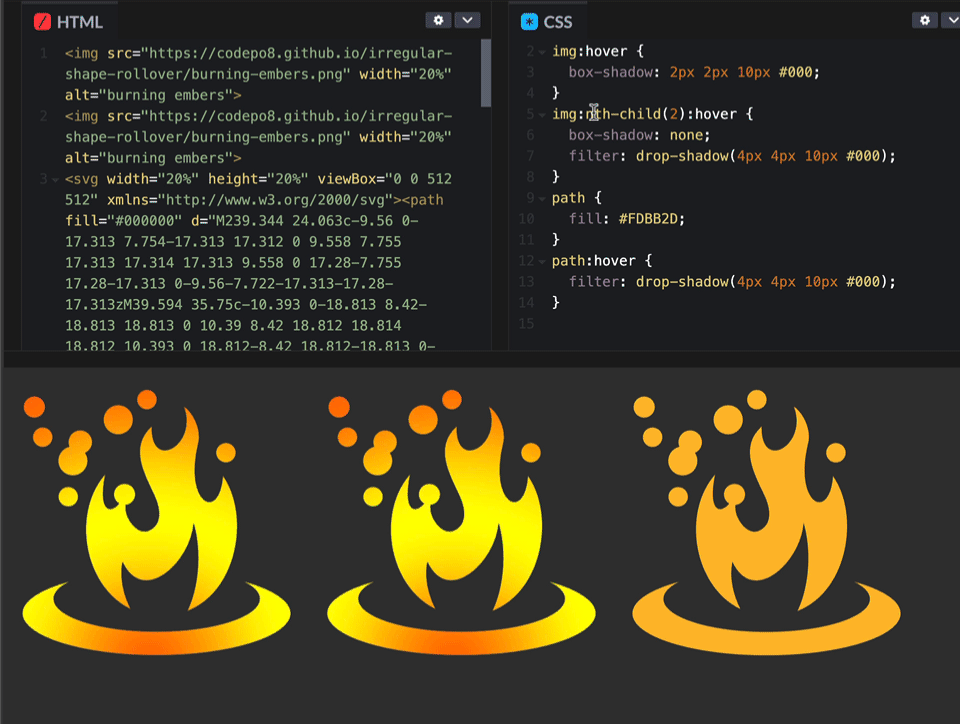Switch to the CSS editor tab
Screen dimensions: 960x724
557,21
